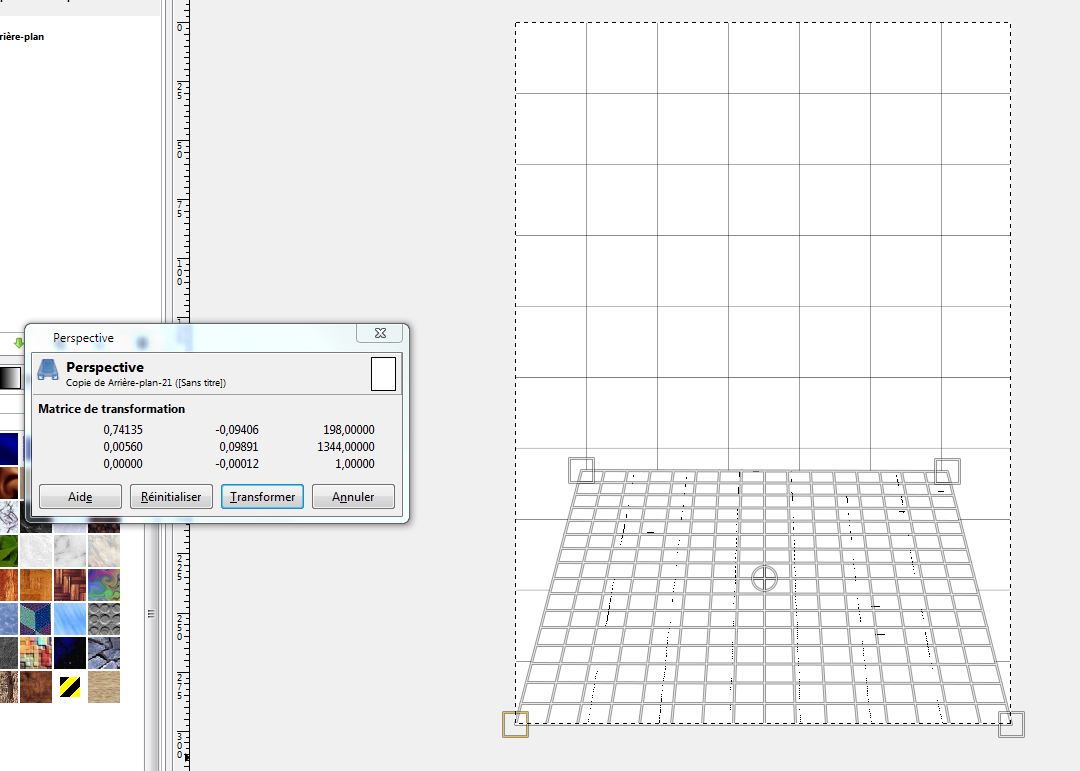The height and width of the screenshot is (771, 1080).
Task: Click the matrix value -0,00012
Action: [x=237, y=464]
